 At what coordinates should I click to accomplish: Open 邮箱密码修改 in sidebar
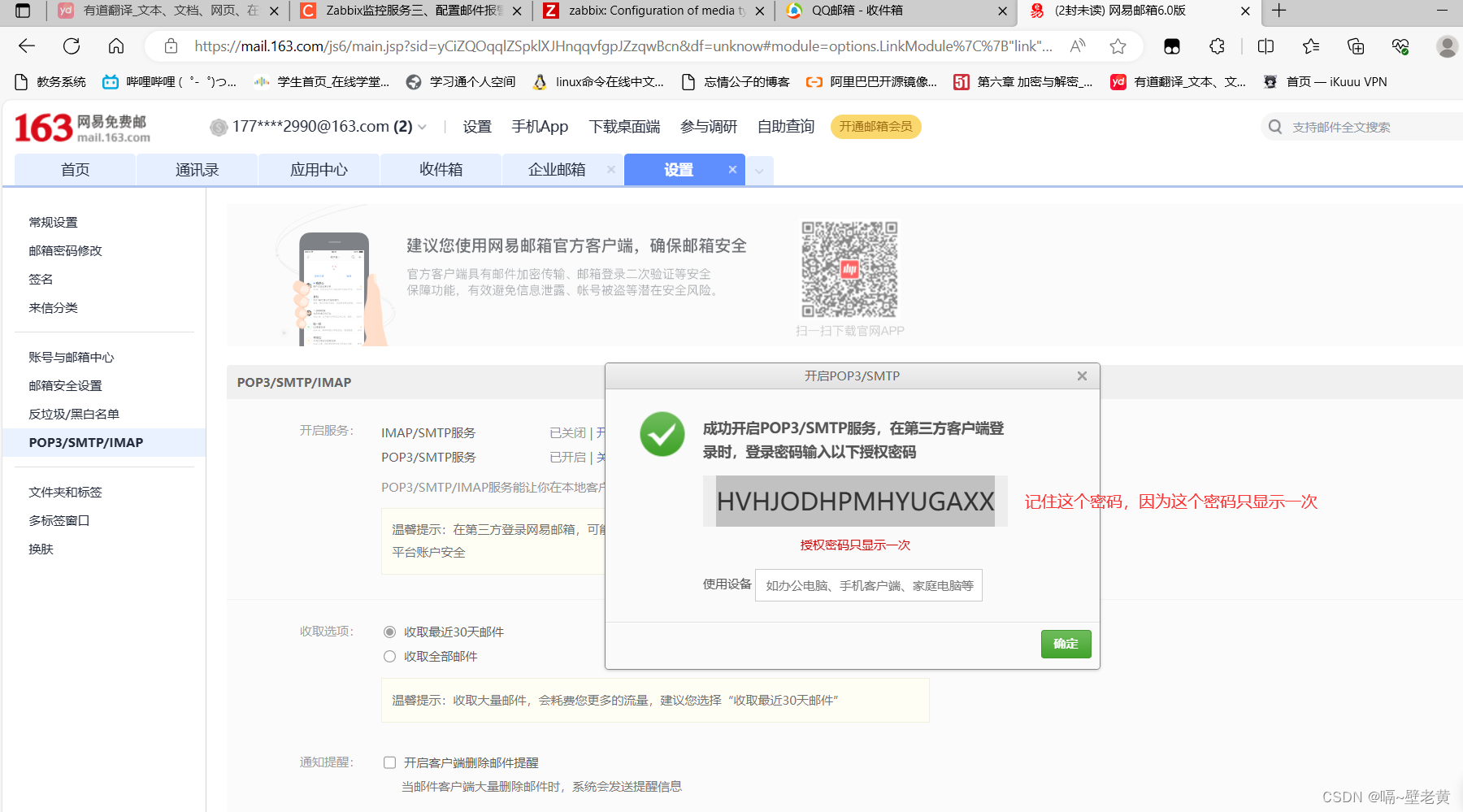66,250
